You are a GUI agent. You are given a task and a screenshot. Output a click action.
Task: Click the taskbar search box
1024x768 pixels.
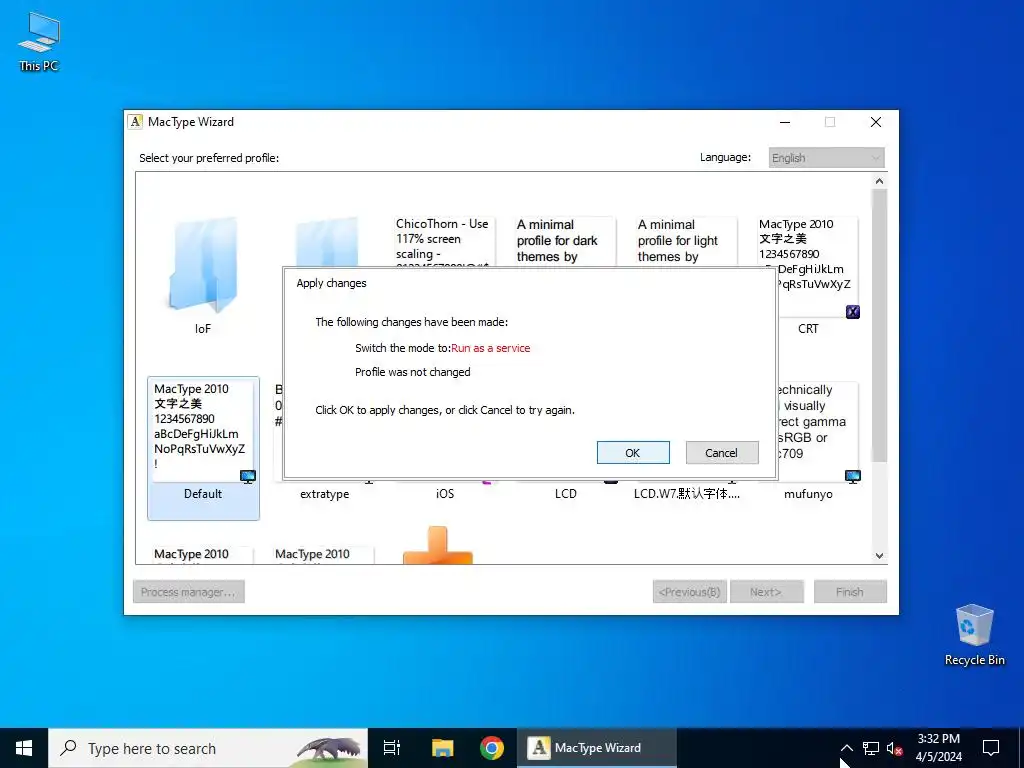pos(208,748)
